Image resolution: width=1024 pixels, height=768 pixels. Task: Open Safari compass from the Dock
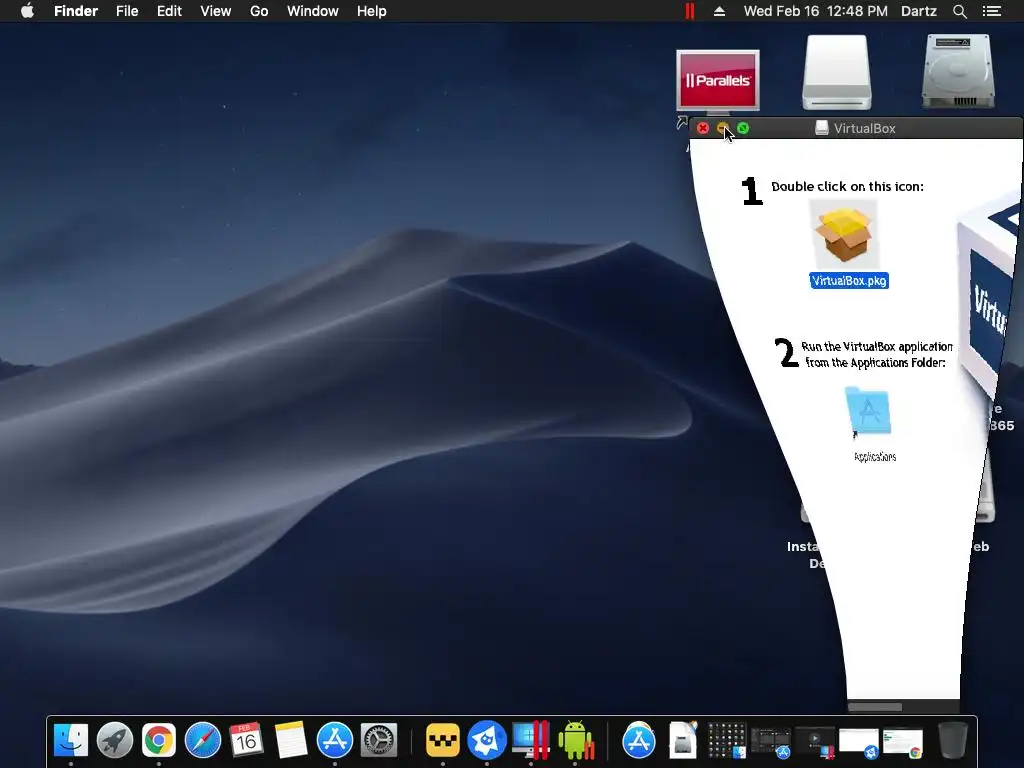(203, 740)
